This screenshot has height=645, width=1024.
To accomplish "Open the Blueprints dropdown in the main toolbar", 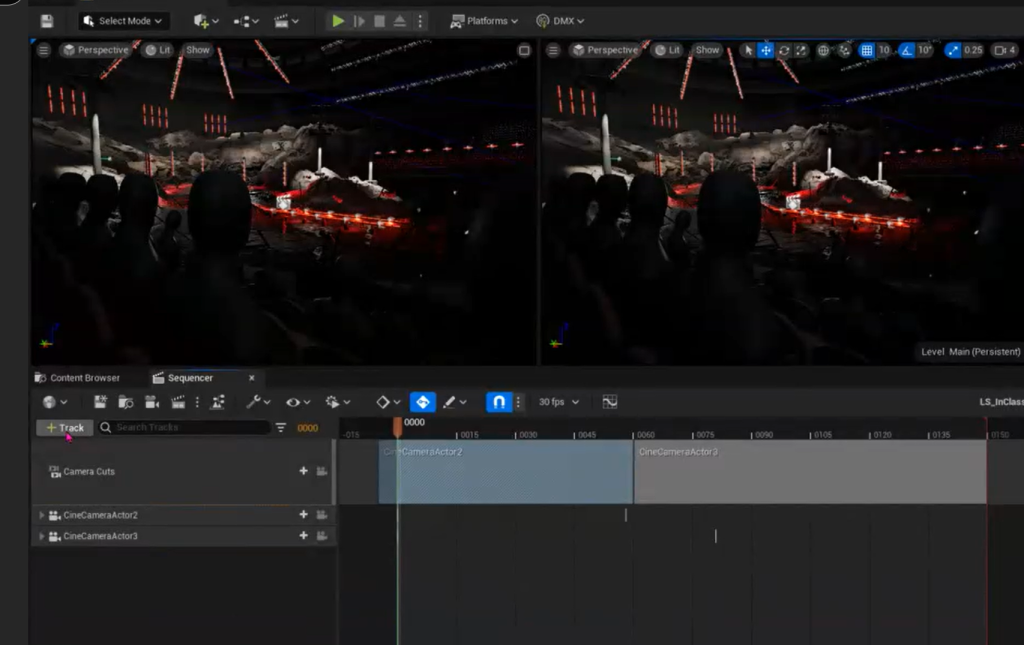I will (246, 21).
